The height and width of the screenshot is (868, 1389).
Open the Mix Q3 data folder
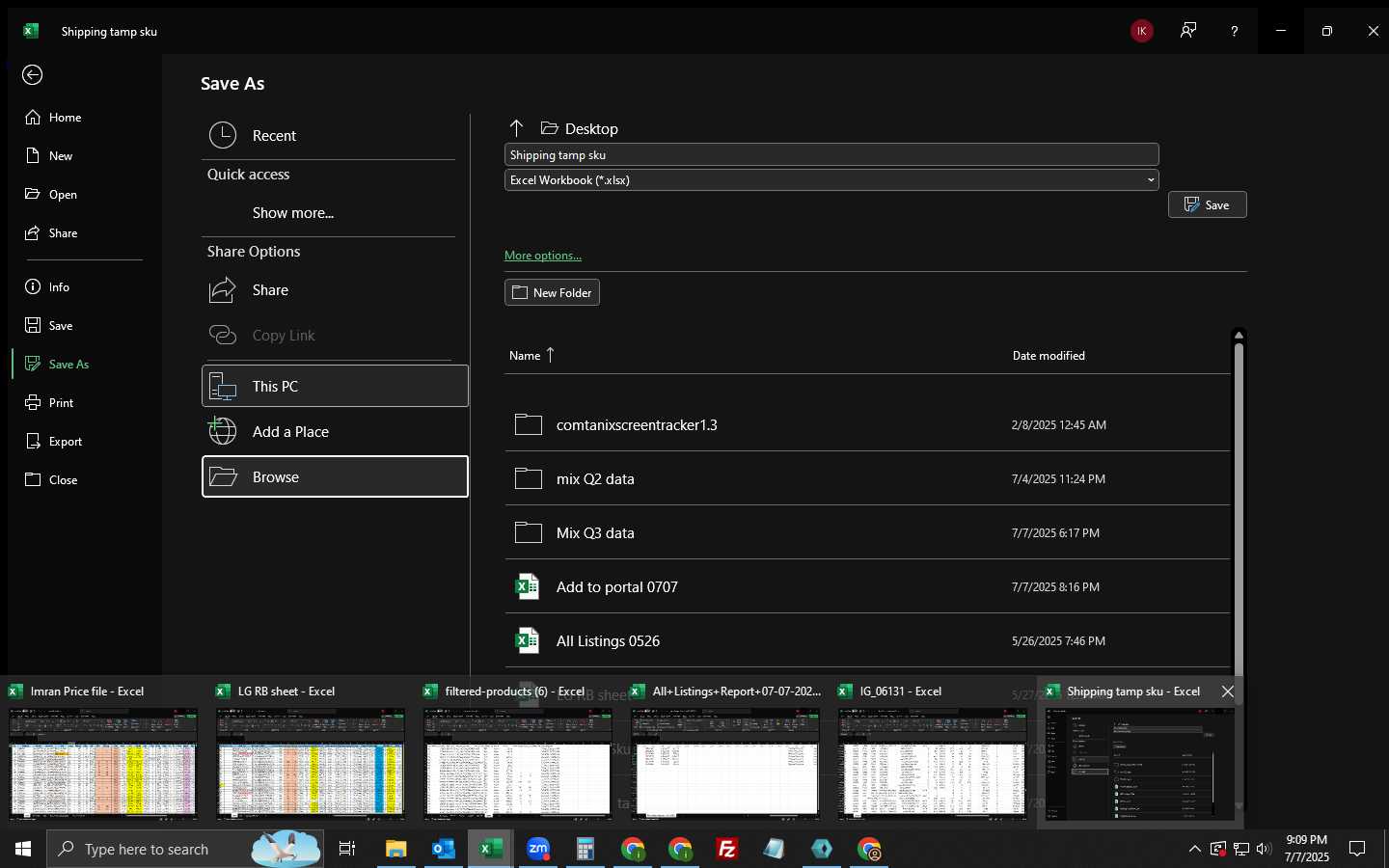867,532
